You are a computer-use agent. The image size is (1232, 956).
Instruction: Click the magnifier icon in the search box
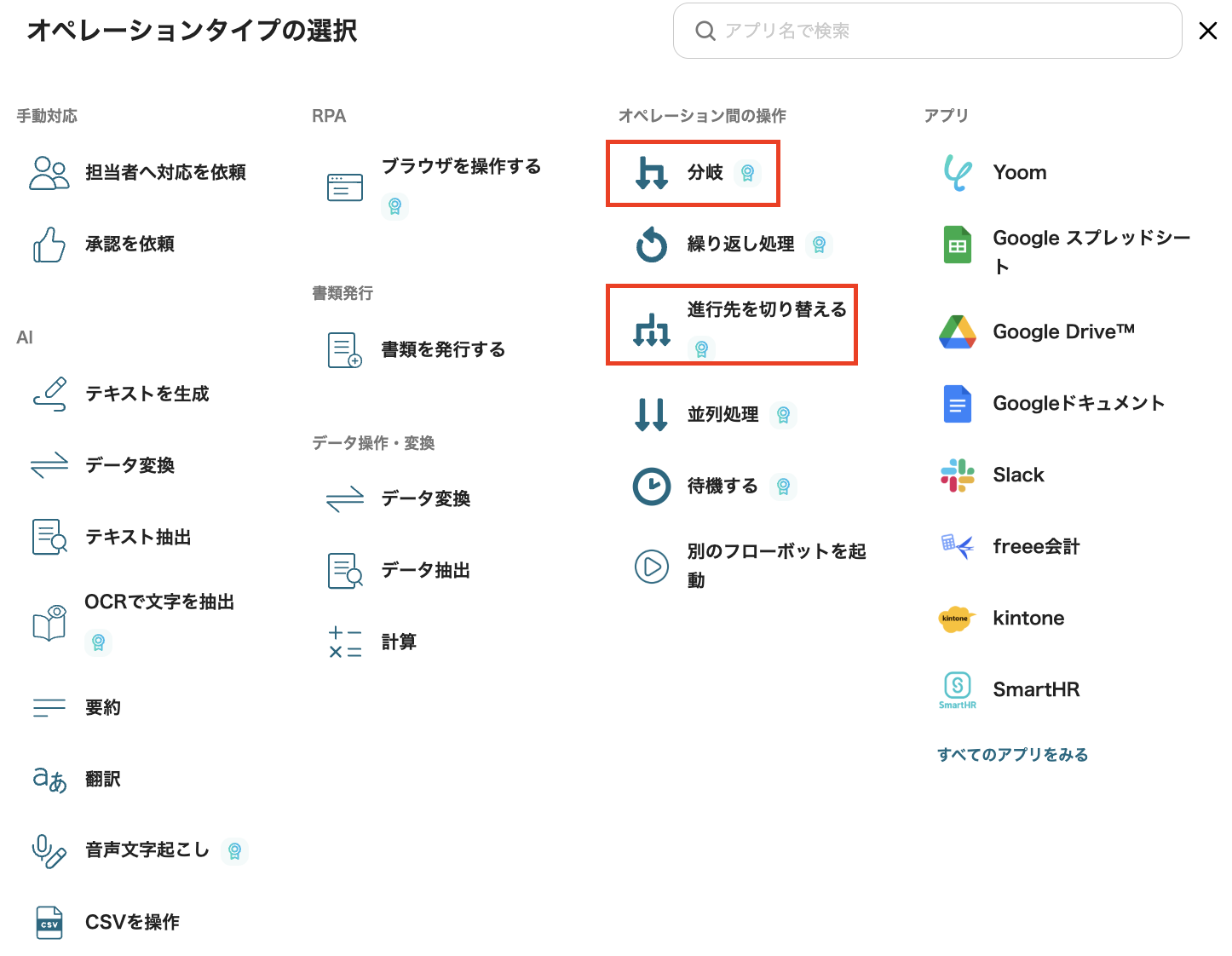pos(705,32)
